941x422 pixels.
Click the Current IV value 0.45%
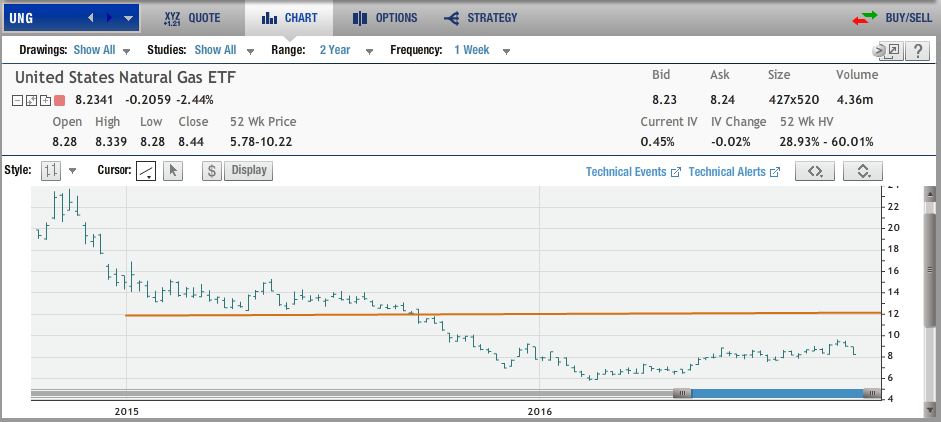(657, 142)
